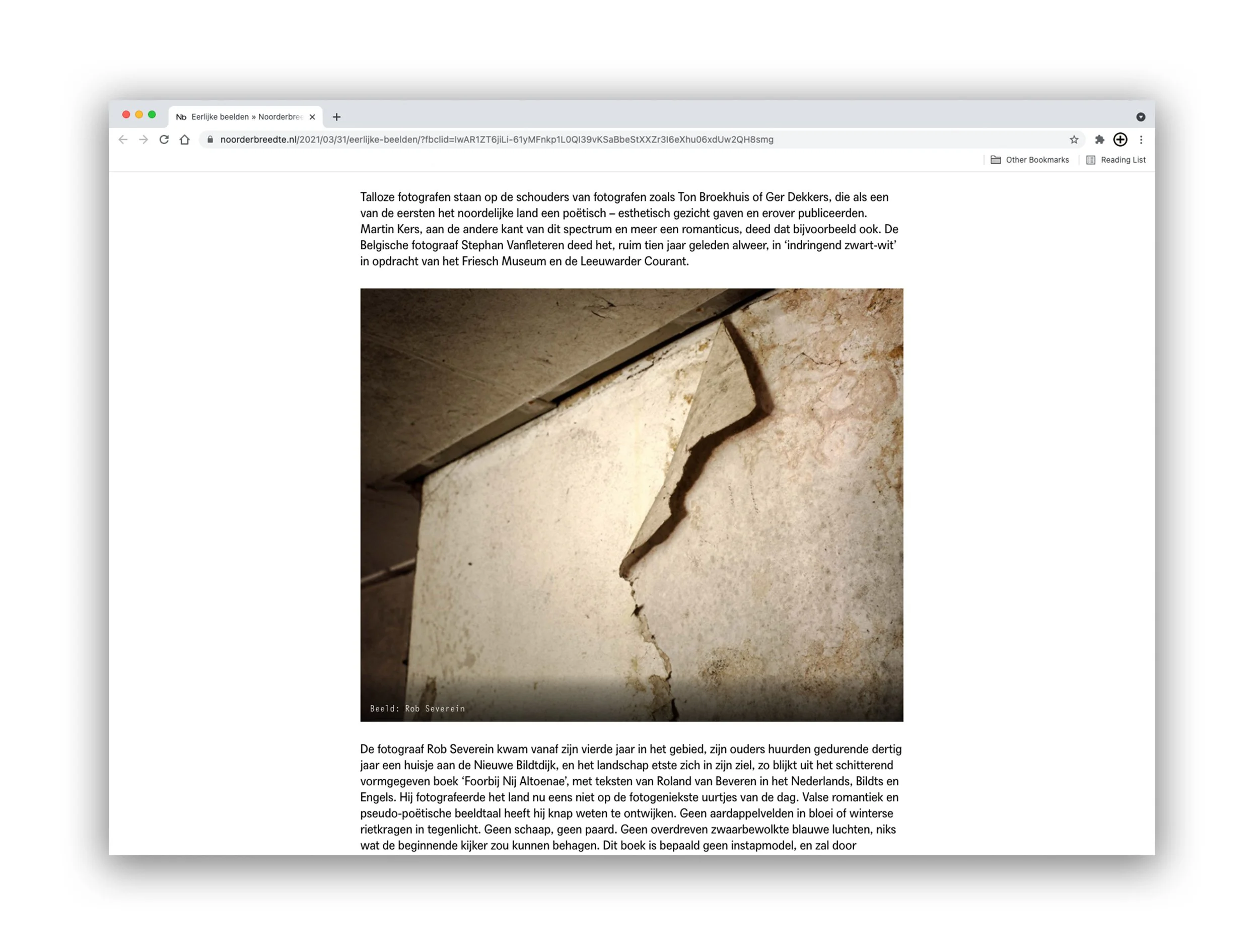View site info via lock icon

(210, 140)
